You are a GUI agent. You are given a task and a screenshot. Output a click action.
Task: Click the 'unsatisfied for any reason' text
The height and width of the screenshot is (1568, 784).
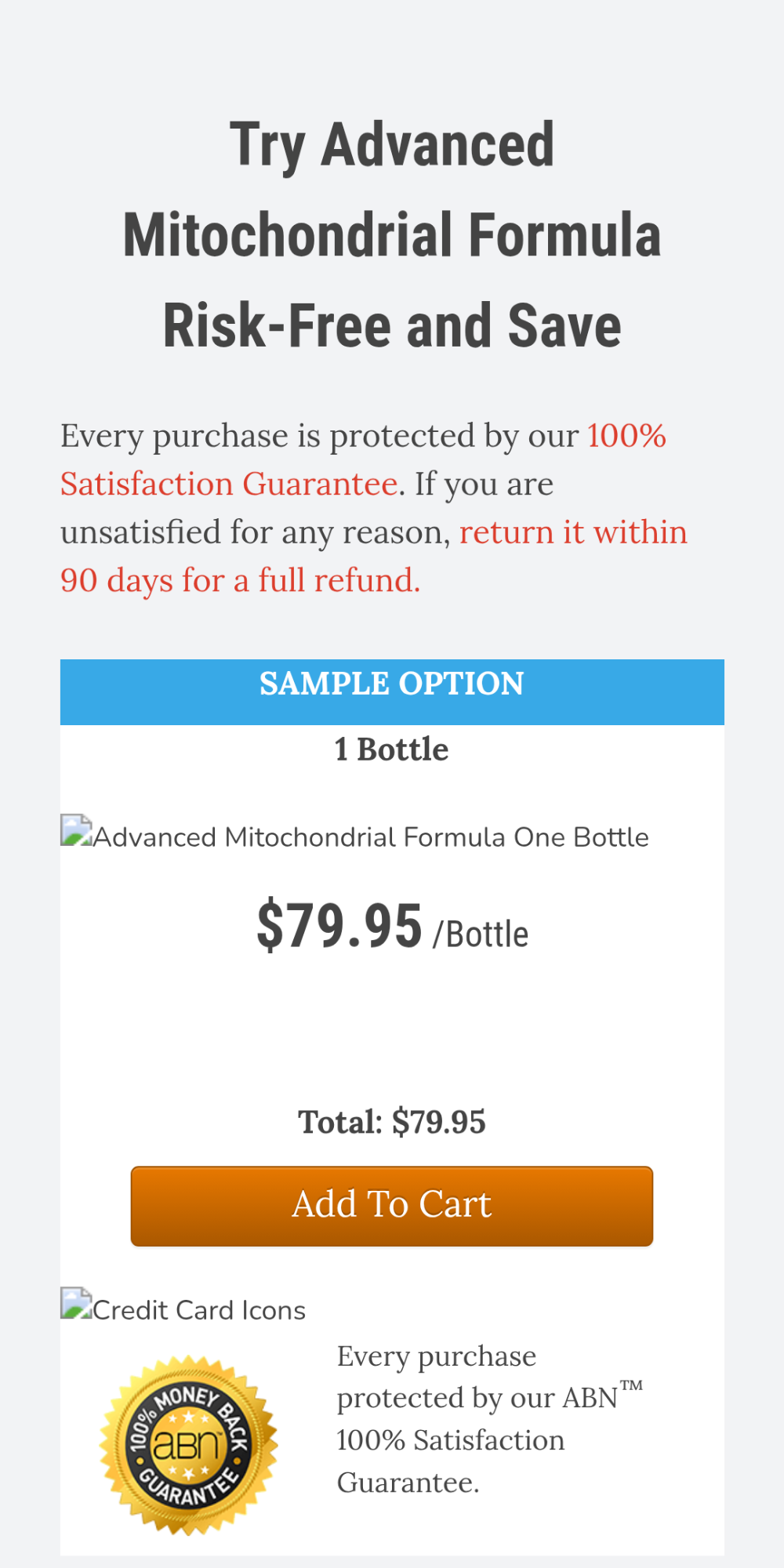point(255,532)
